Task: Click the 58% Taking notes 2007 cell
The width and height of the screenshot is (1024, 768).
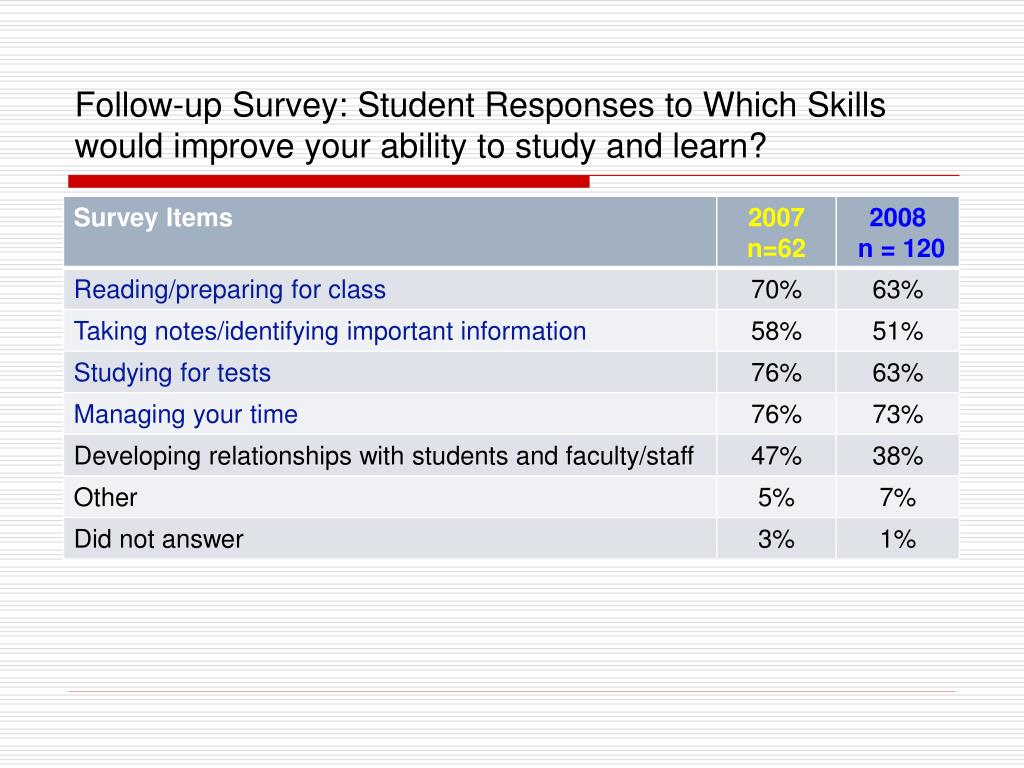Action: [776, 331]
